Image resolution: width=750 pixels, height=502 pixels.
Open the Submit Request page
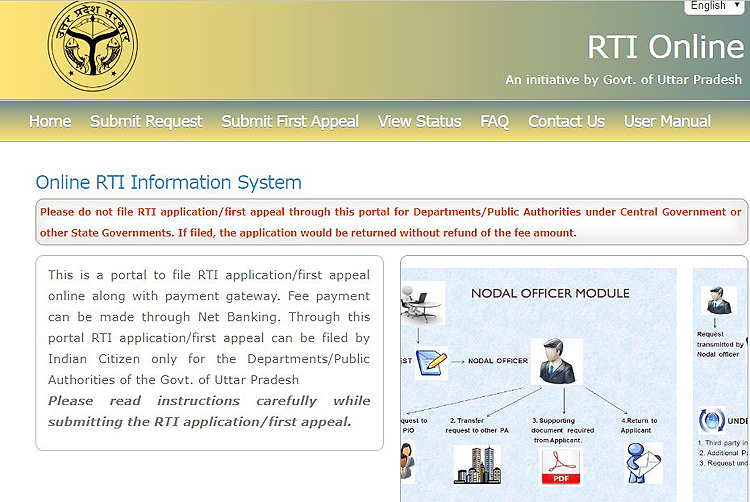[x=146, y=121]
